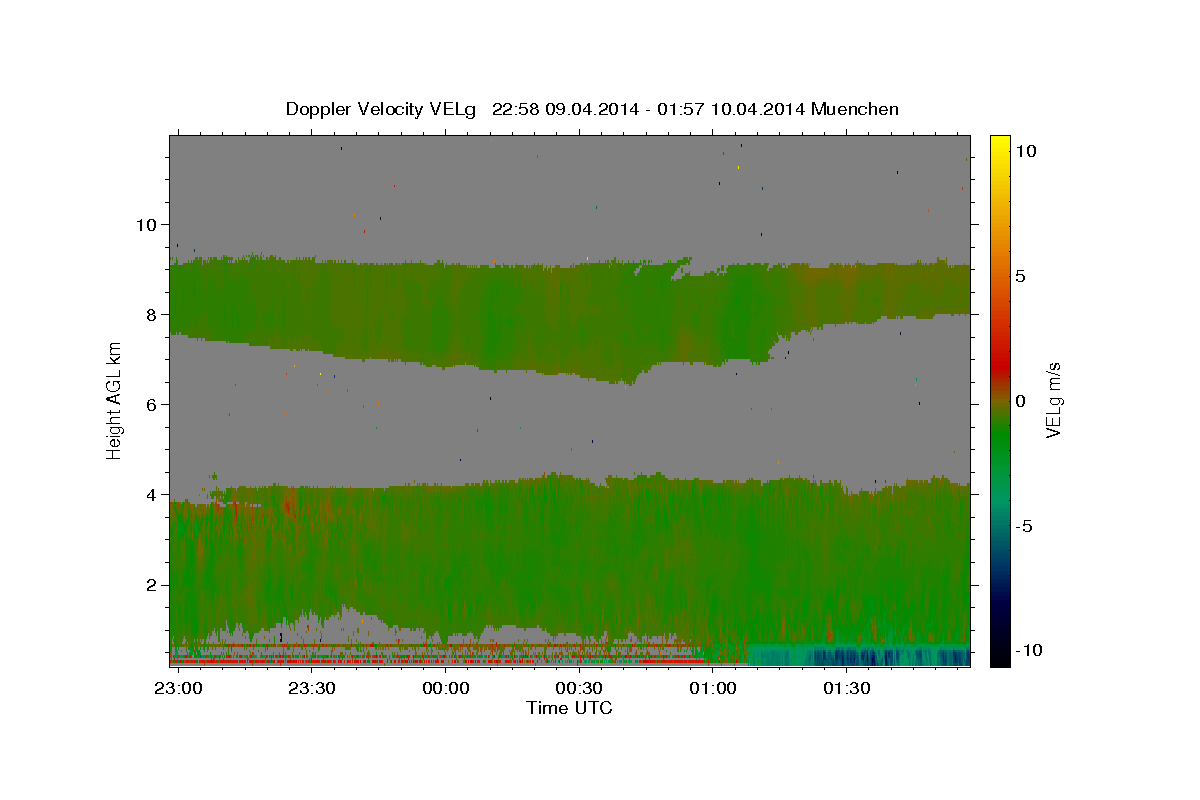Click the yellow top of the colorbar

click(999, 145)
